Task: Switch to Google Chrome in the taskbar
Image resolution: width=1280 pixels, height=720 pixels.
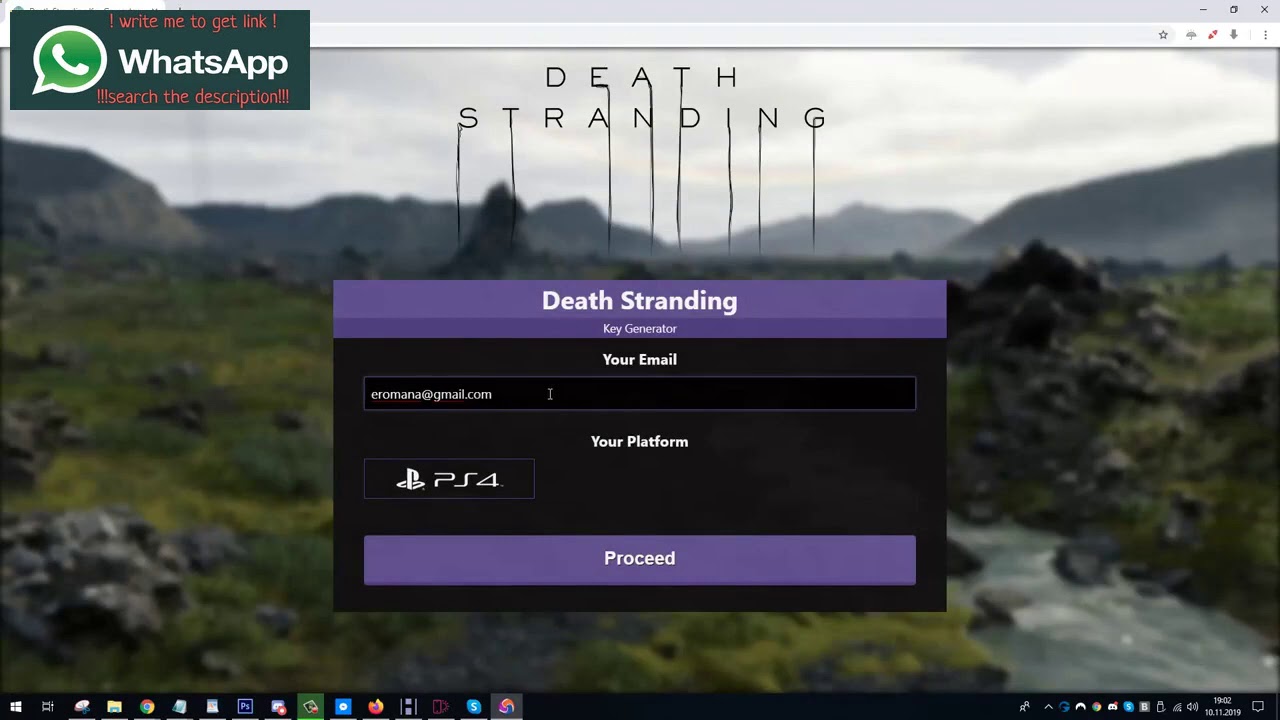Action: coord(147,707)
